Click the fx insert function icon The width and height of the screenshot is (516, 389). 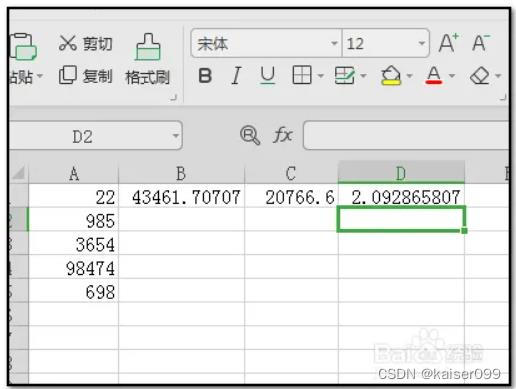[x=283, y=135]
